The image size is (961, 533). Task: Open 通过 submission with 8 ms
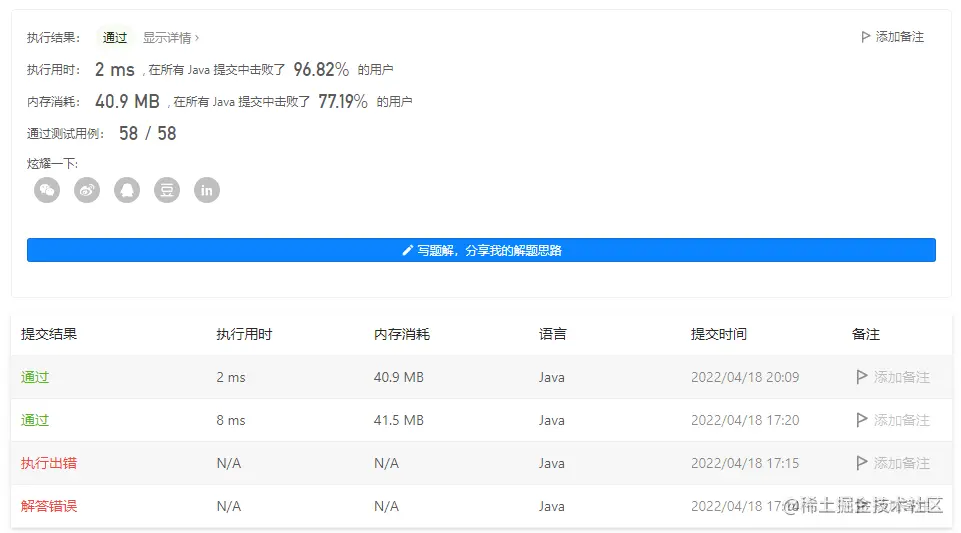pos(35,420)
